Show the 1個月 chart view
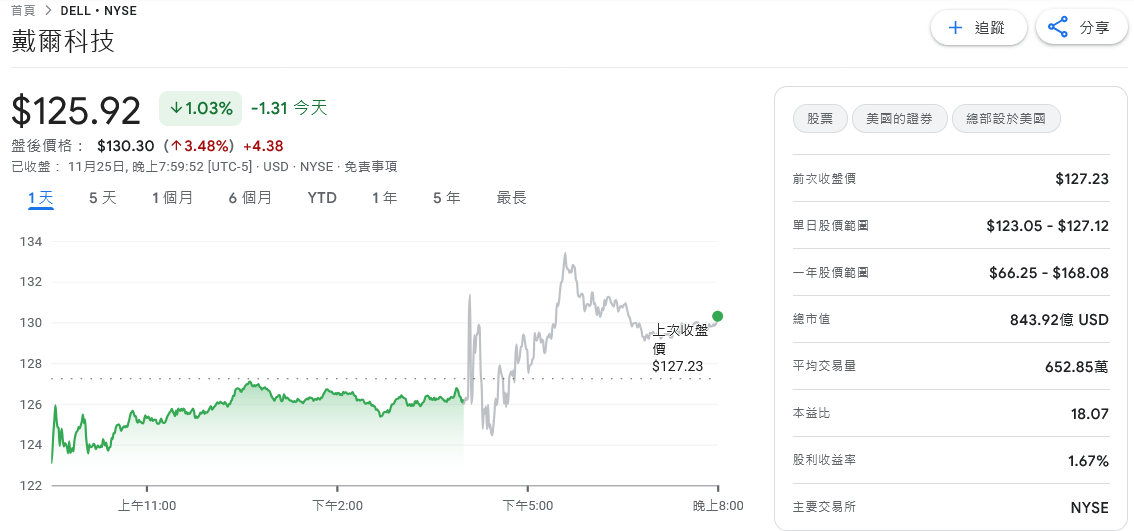Screen dimensions: 1134x531 172,198
